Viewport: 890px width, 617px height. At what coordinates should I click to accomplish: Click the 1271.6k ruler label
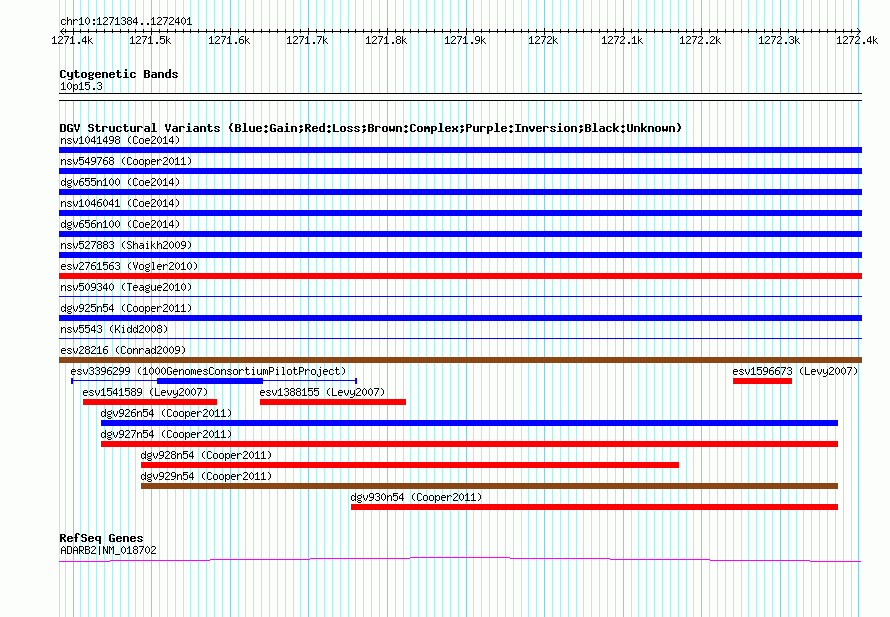pos(229,40)
